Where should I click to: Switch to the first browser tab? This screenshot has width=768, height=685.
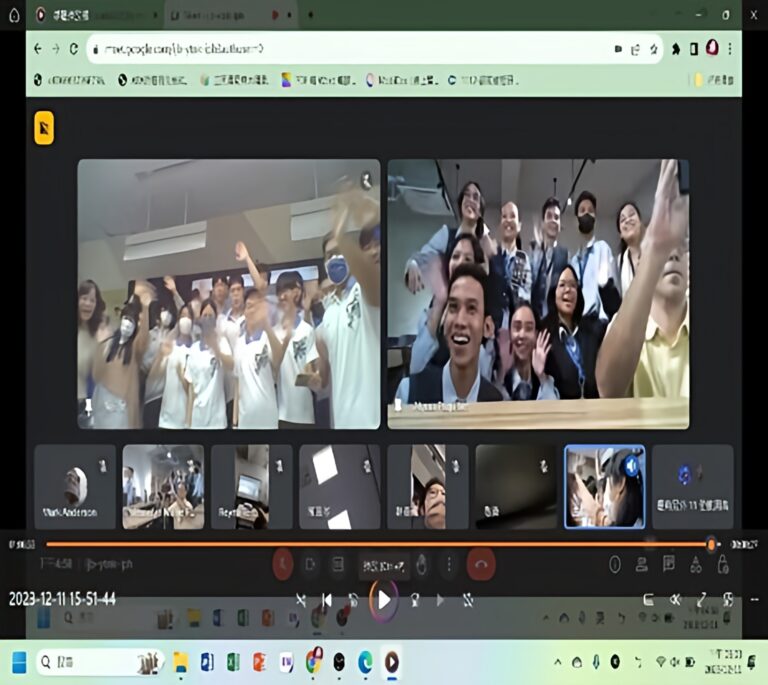click(96, 15)
